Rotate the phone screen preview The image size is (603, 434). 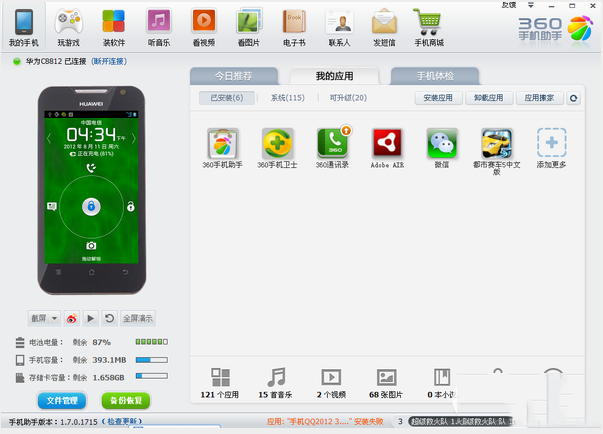(109, 318)
